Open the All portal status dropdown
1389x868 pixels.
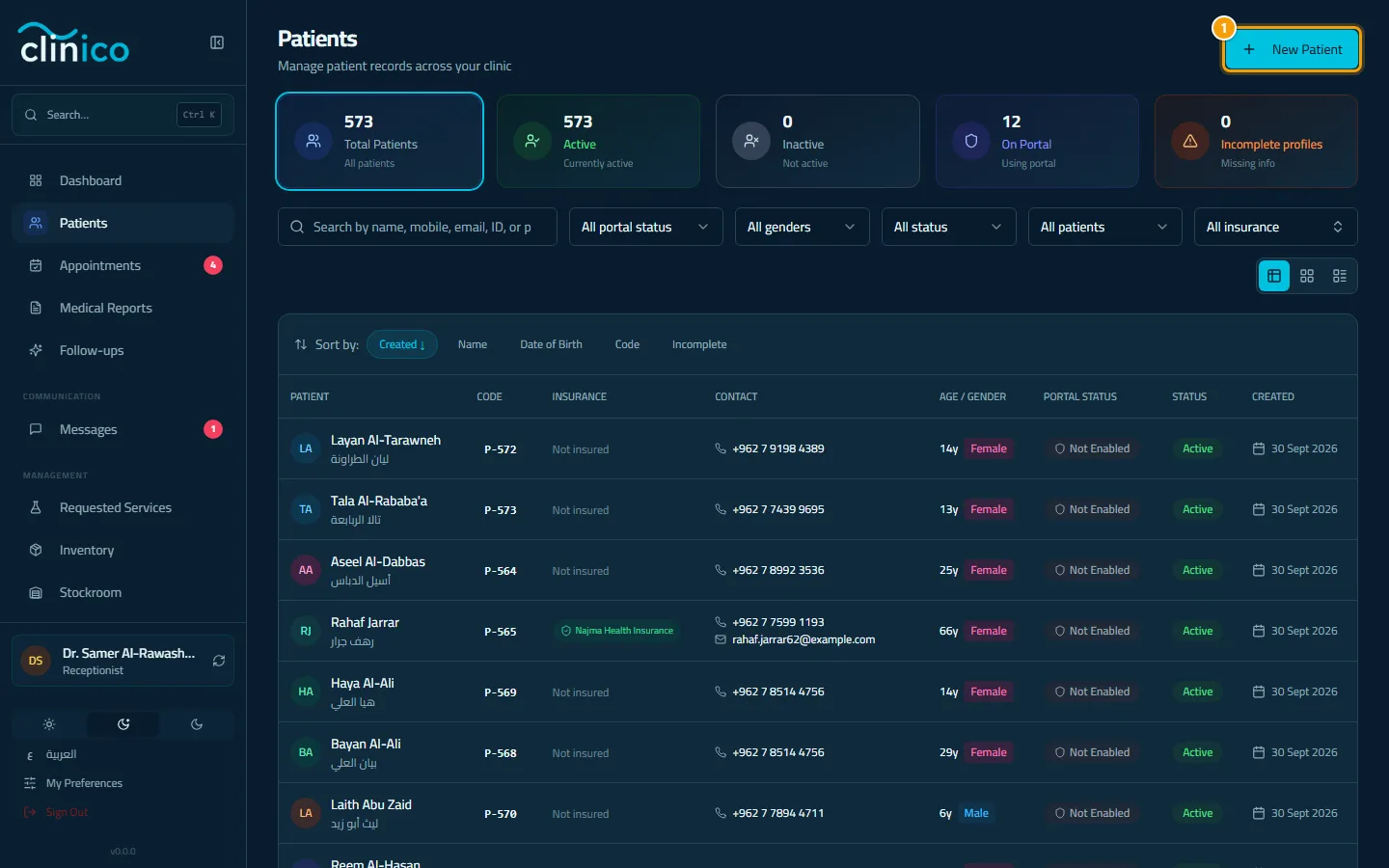pyautogui.click(x=646, y=227)
